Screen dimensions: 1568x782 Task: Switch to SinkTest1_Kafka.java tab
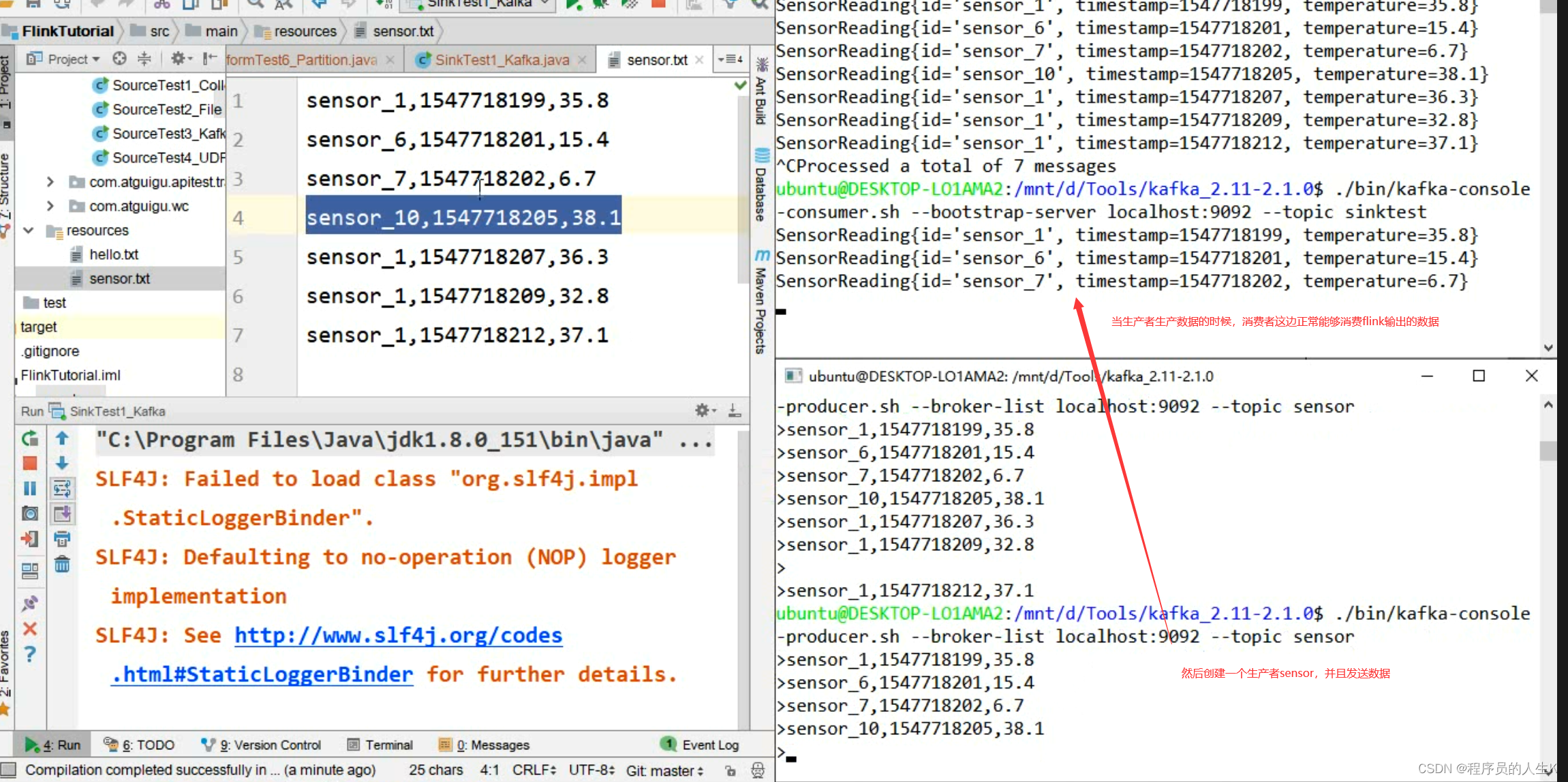coord(501,60)
